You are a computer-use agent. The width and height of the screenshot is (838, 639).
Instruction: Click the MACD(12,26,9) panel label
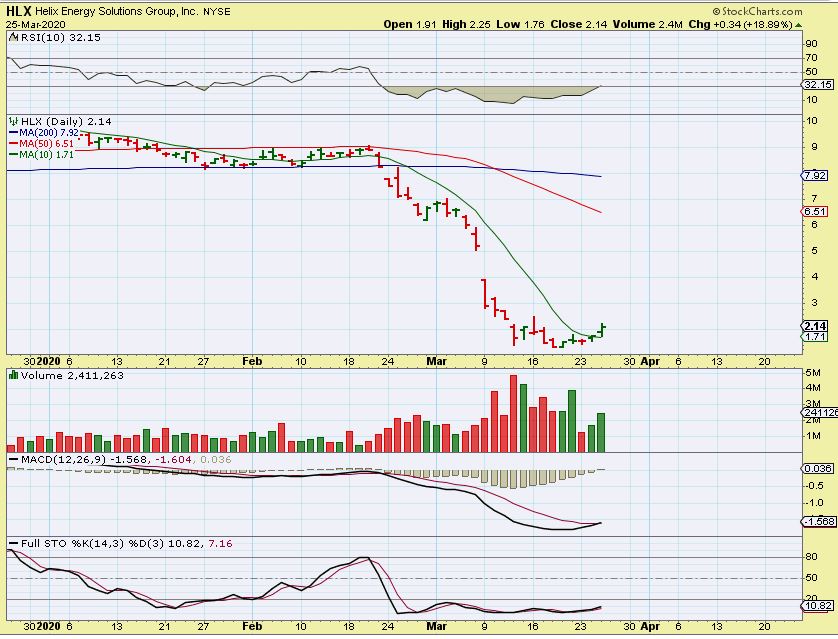click(x=64, y=460)
